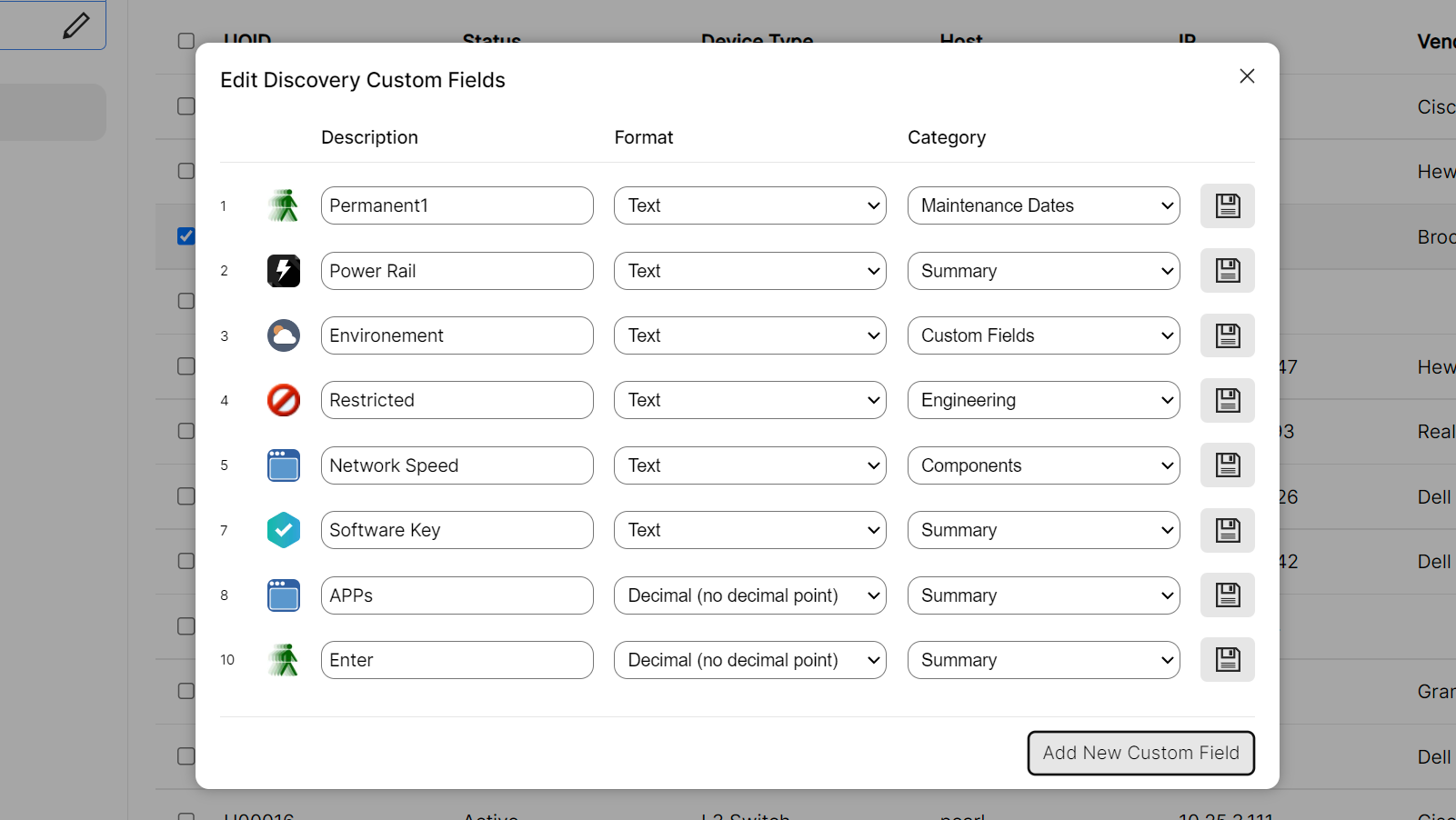Open Category dropdown for Enter row
1456x820 pixels.
click(1044, 660)
